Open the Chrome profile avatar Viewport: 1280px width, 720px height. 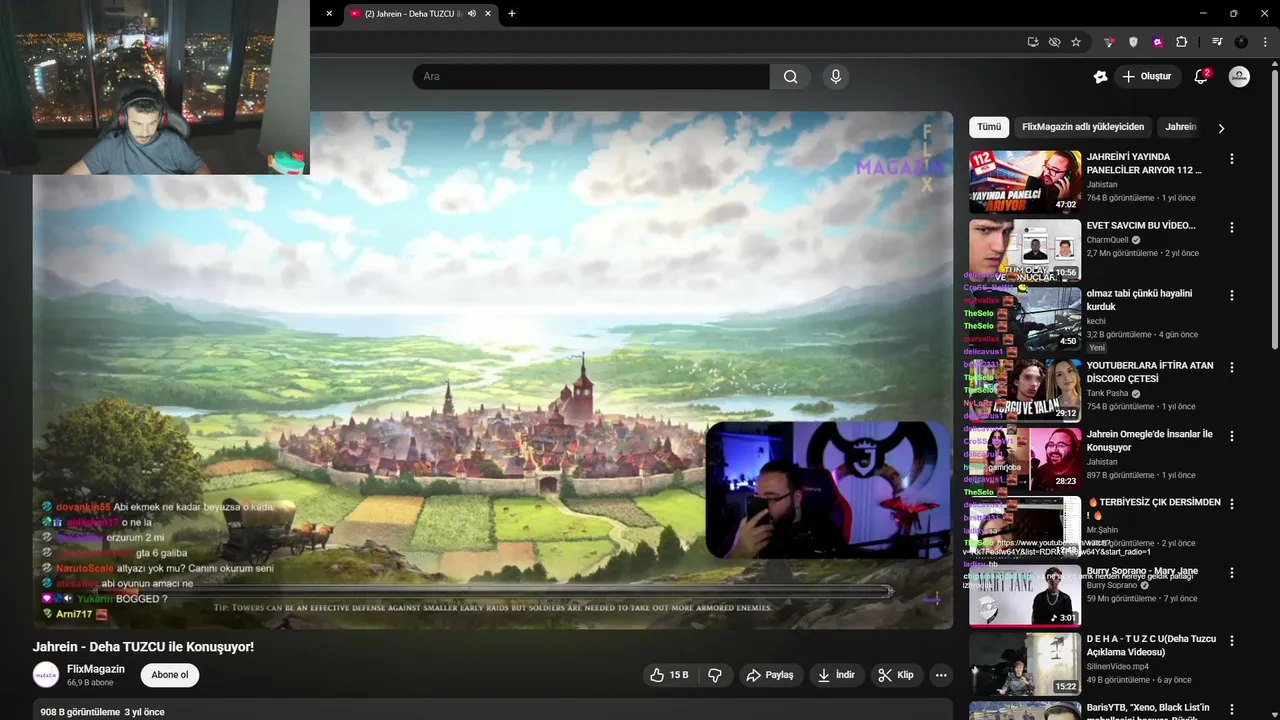point(1241,42)
